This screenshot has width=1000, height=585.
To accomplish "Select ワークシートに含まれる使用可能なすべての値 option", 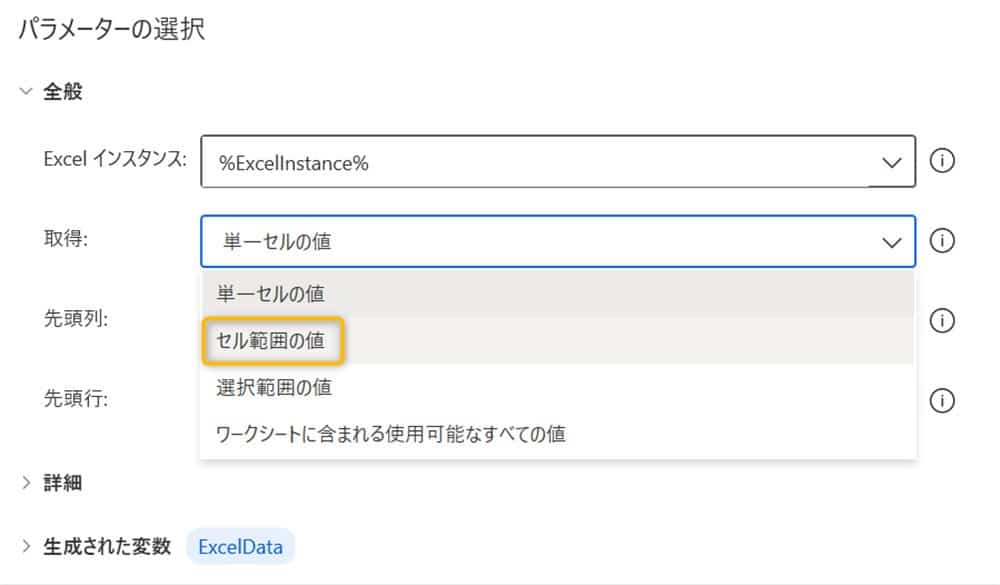I will [x=391, y=434].
